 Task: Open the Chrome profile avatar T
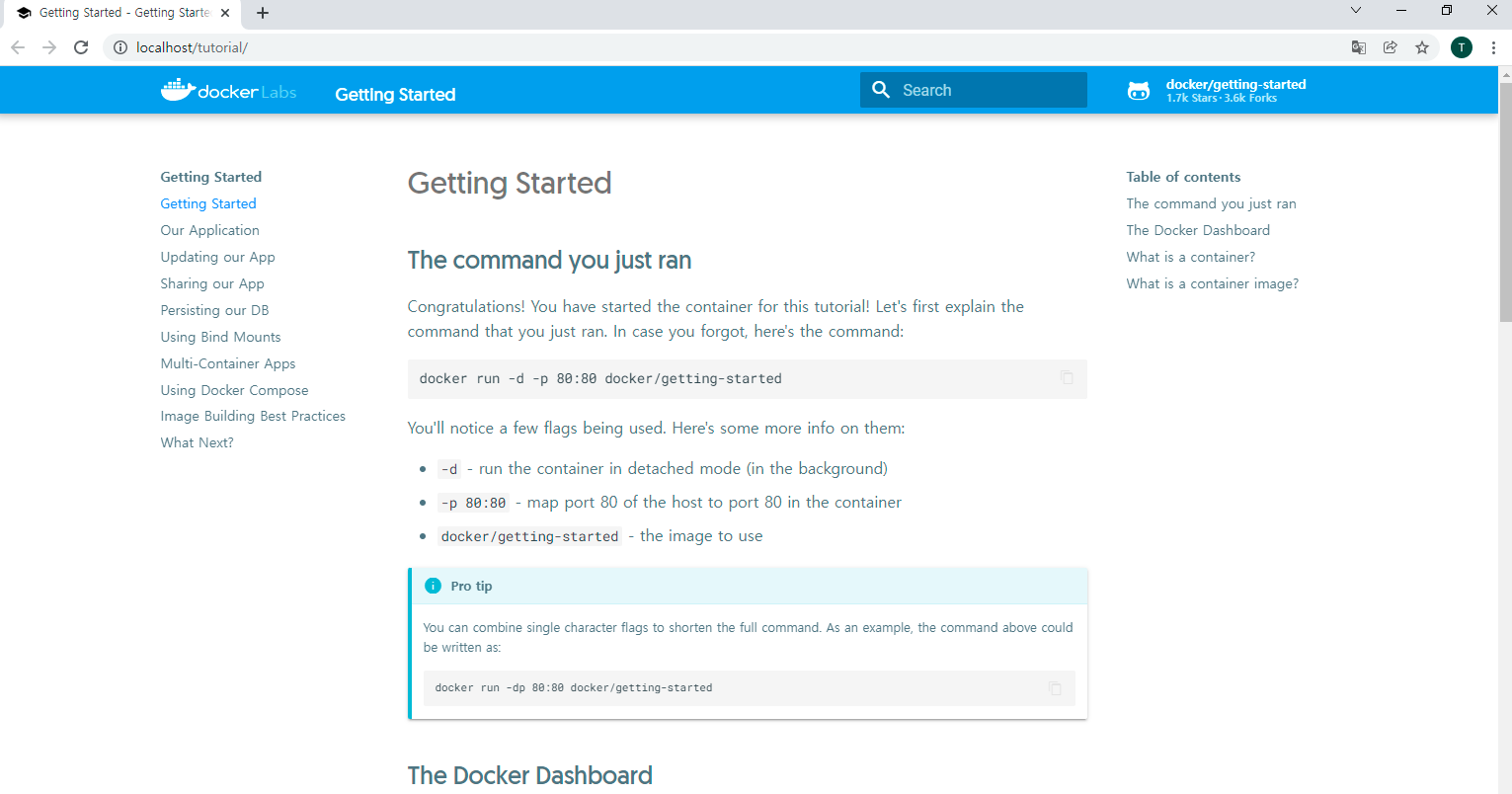(x=1462, y=47)
